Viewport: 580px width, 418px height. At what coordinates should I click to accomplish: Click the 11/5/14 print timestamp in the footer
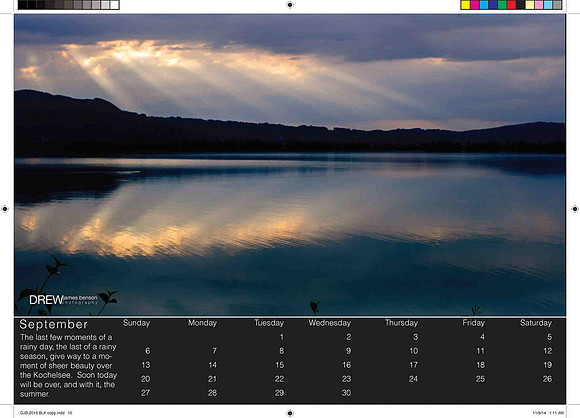click(548, 413)
